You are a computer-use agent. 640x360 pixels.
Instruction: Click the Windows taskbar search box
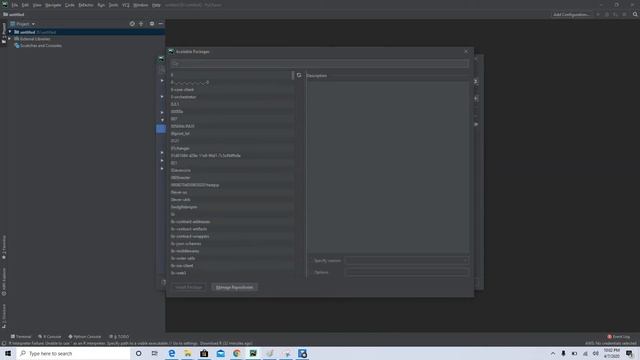click(73, 353)
